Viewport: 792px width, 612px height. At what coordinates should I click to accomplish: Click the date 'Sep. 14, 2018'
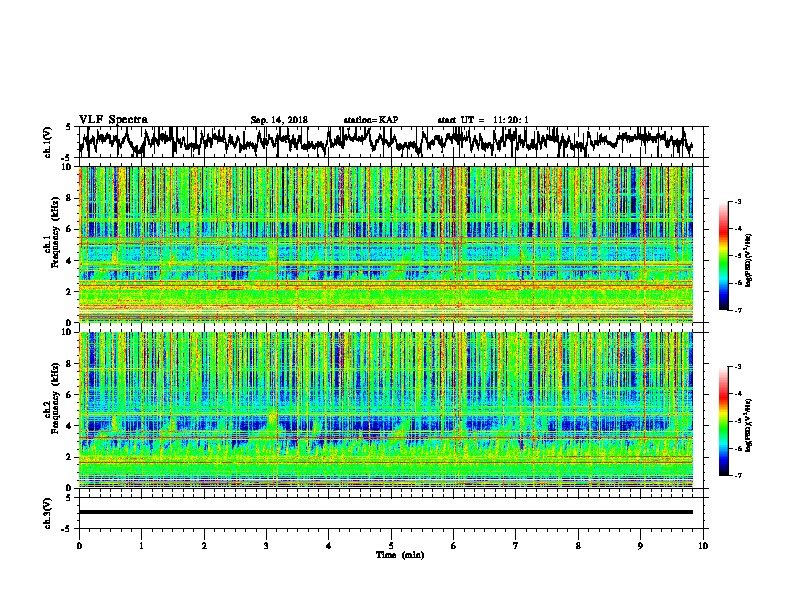click(279, 120)
